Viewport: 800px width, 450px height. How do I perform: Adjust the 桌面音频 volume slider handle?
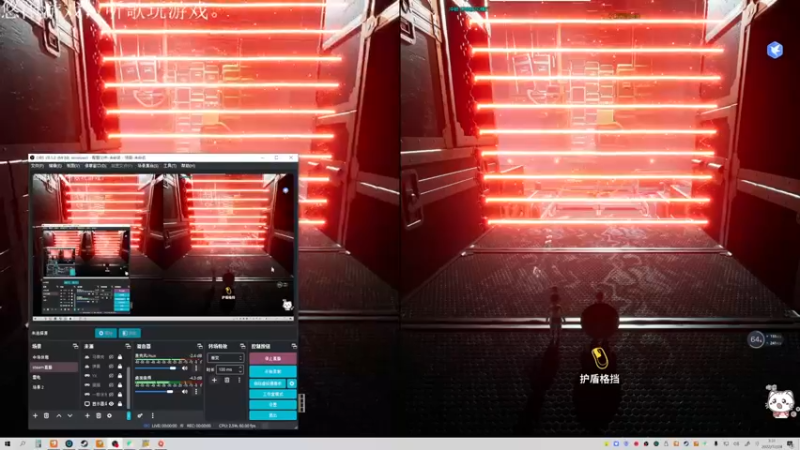pos(170,391)
